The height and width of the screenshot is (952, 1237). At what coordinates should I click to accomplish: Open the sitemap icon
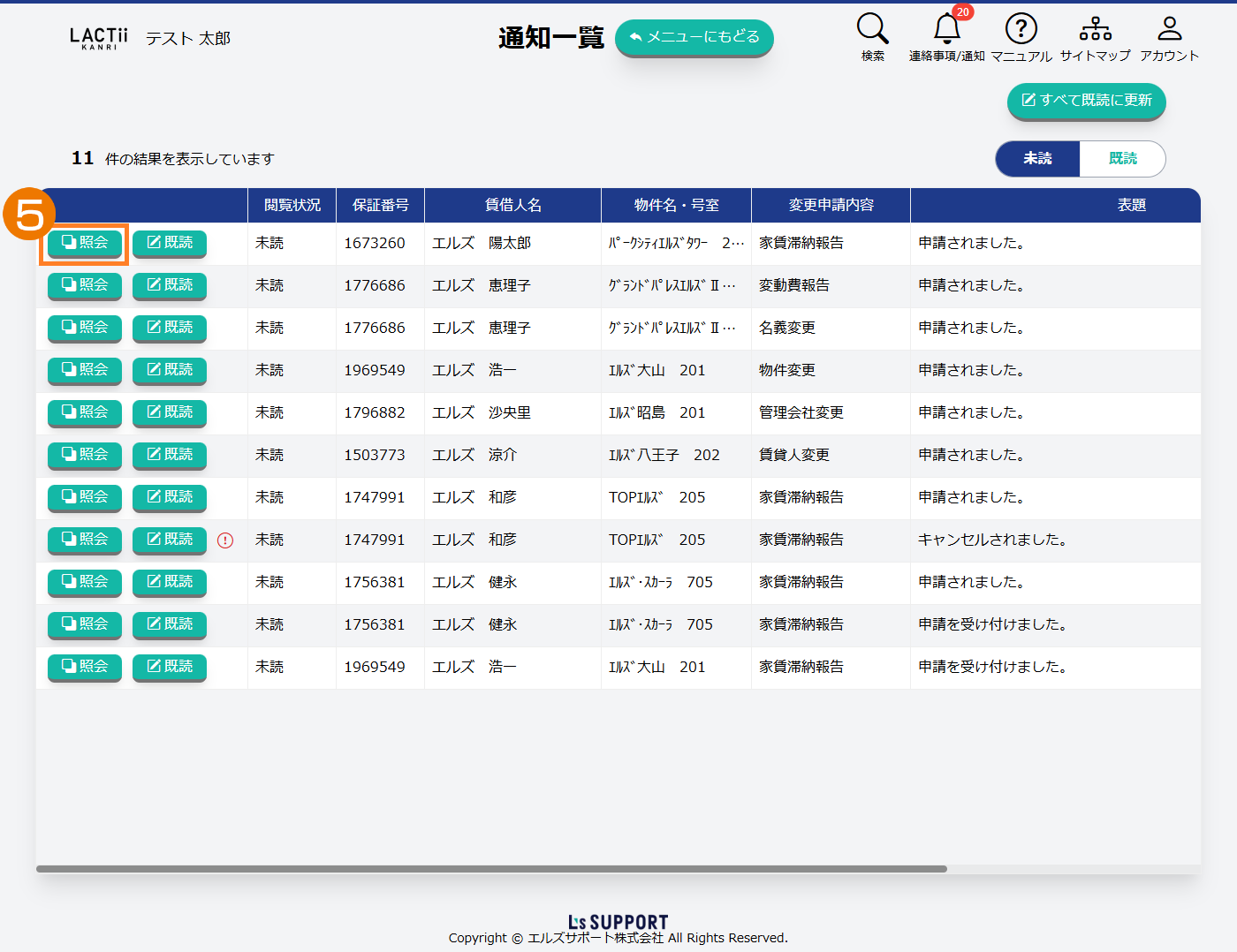click(x=1095, y=29)
